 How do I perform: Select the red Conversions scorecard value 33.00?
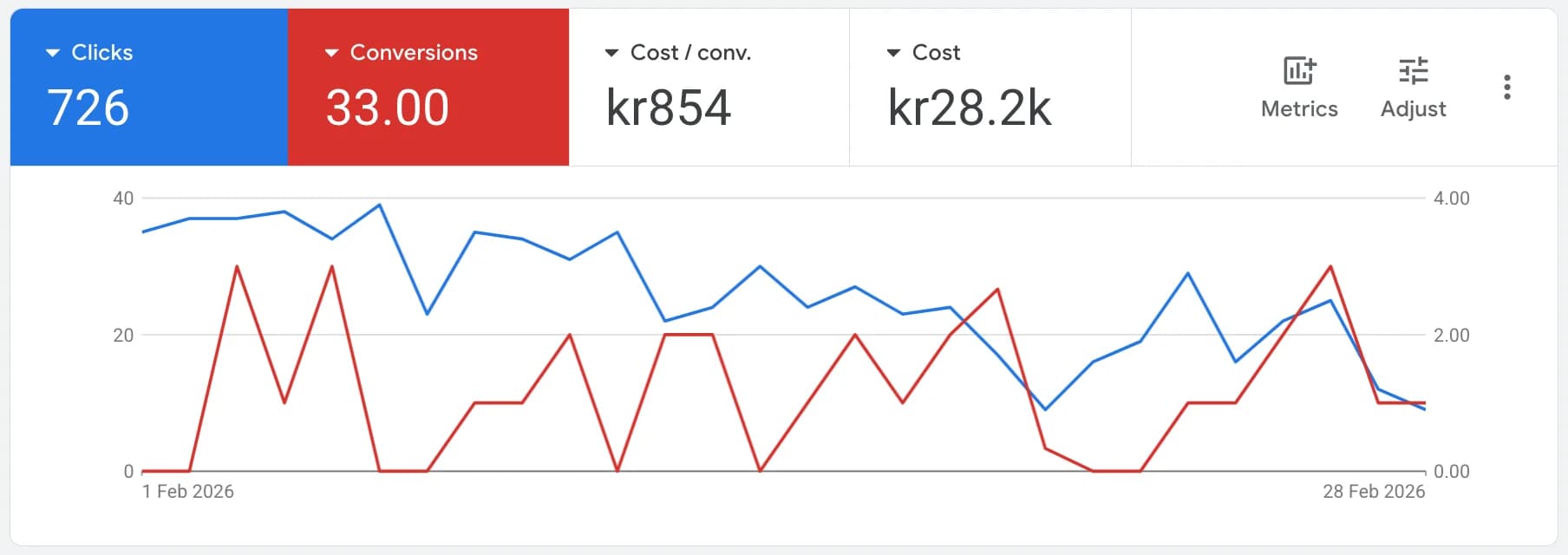point(388,108)
